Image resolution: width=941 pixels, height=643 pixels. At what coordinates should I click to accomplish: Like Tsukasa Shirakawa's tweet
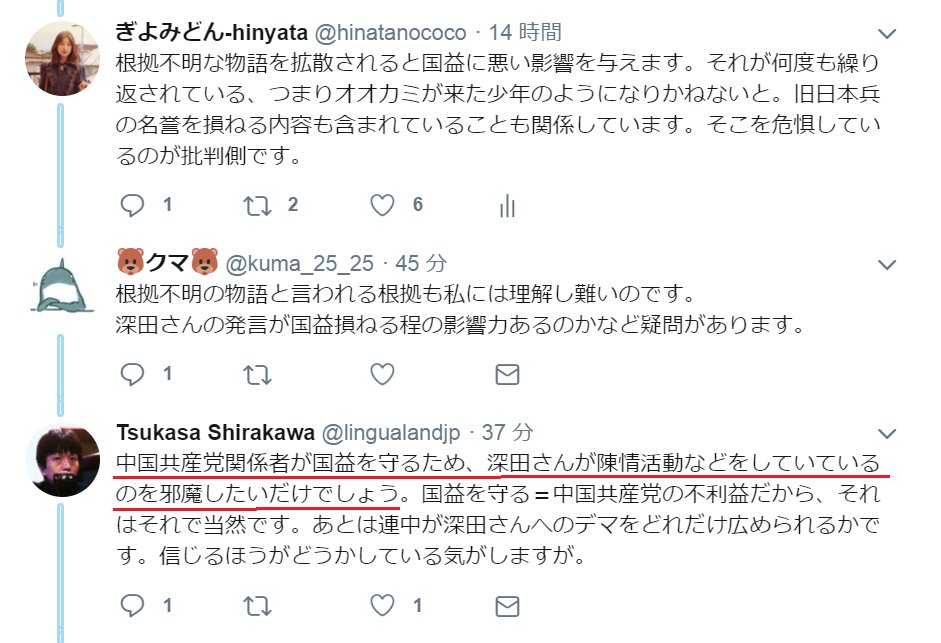pos(382,605)
